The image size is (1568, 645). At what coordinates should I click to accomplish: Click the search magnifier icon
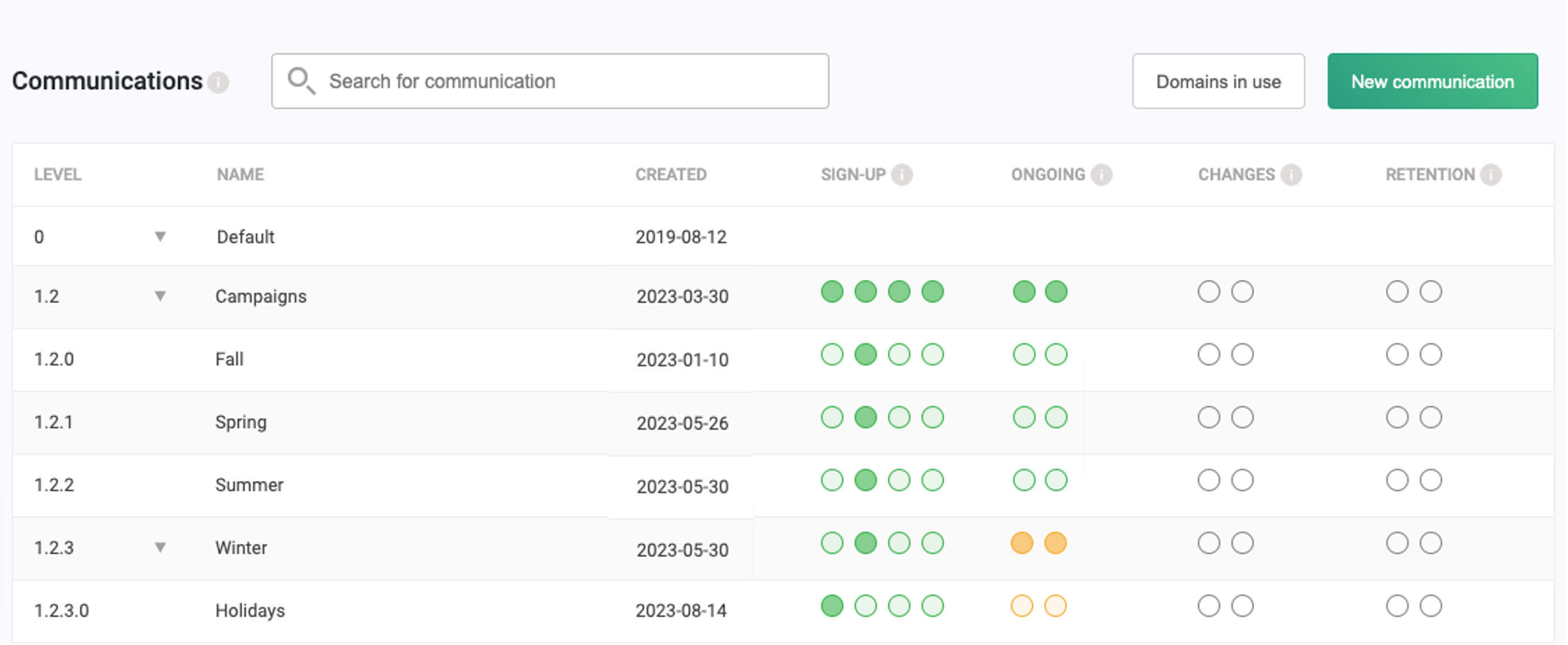click(301, 80)
